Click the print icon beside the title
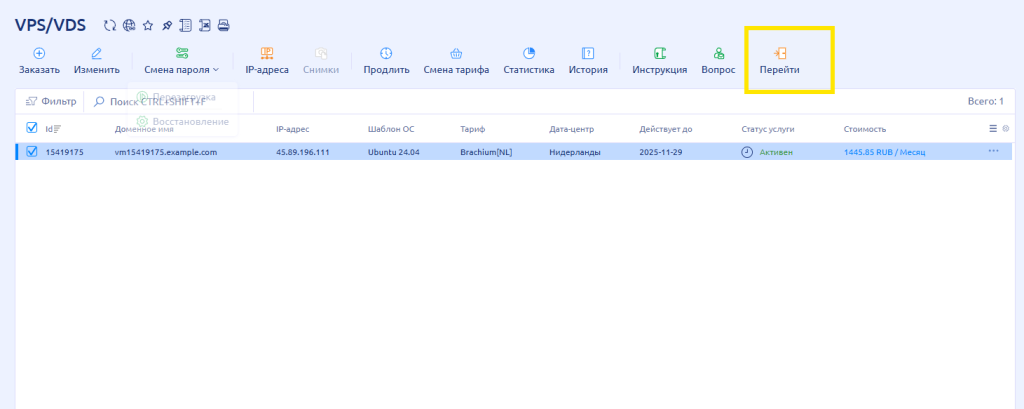This screenshot has height=409, width=1024. 224,25
